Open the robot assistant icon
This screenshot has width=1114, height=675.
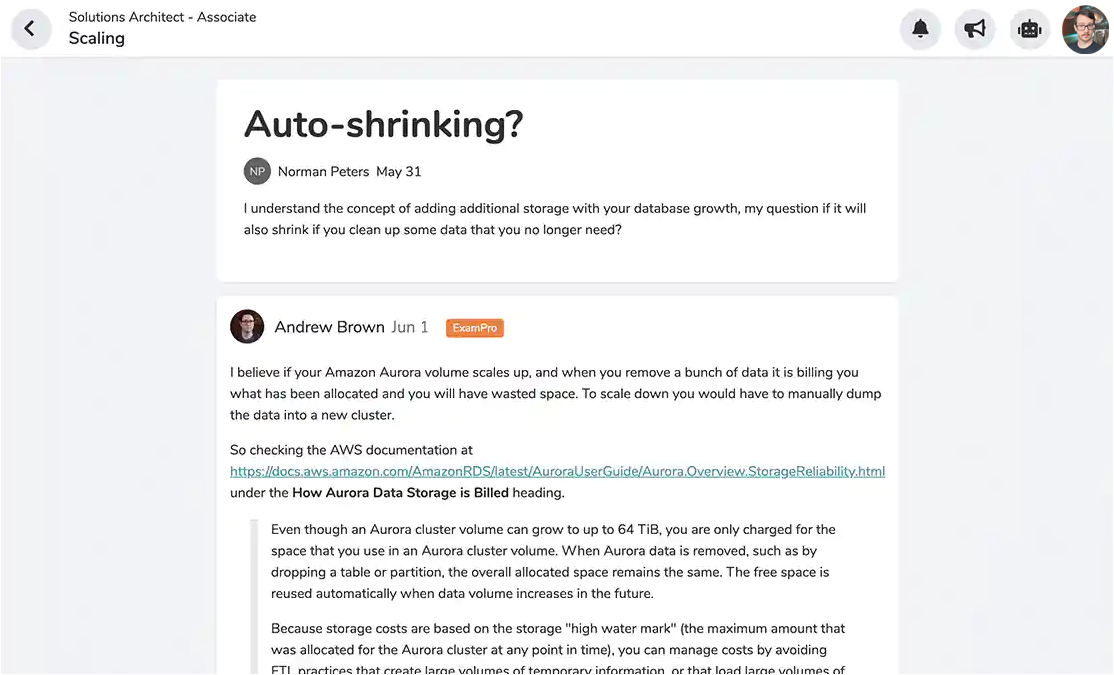(x=1029, y=29)
